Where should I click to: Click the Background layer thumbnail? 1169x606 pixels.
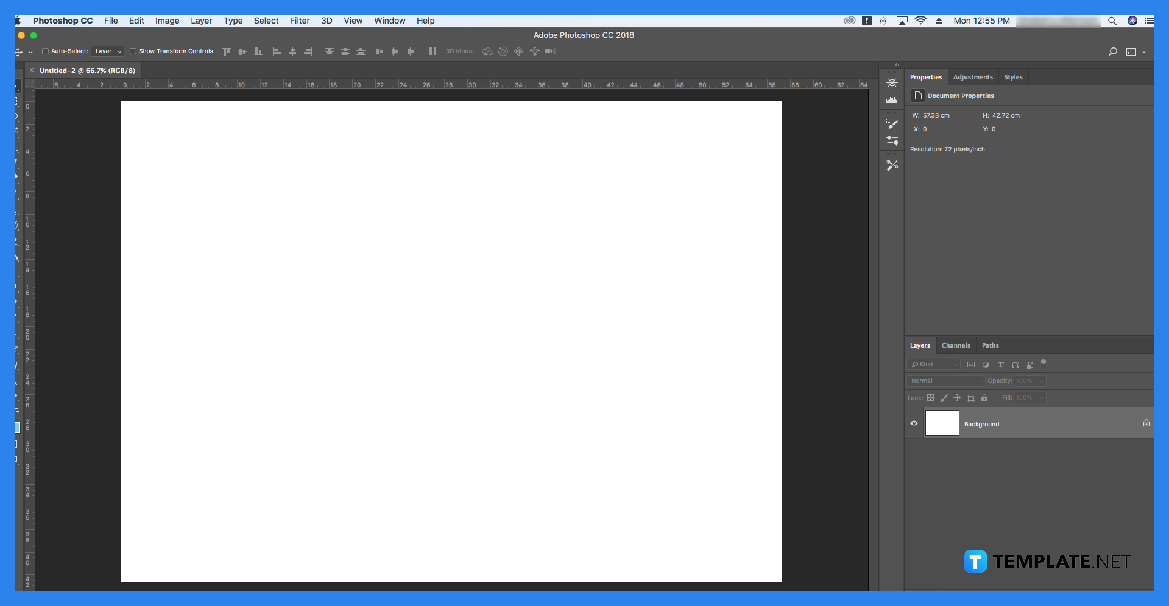coord(941,423)
